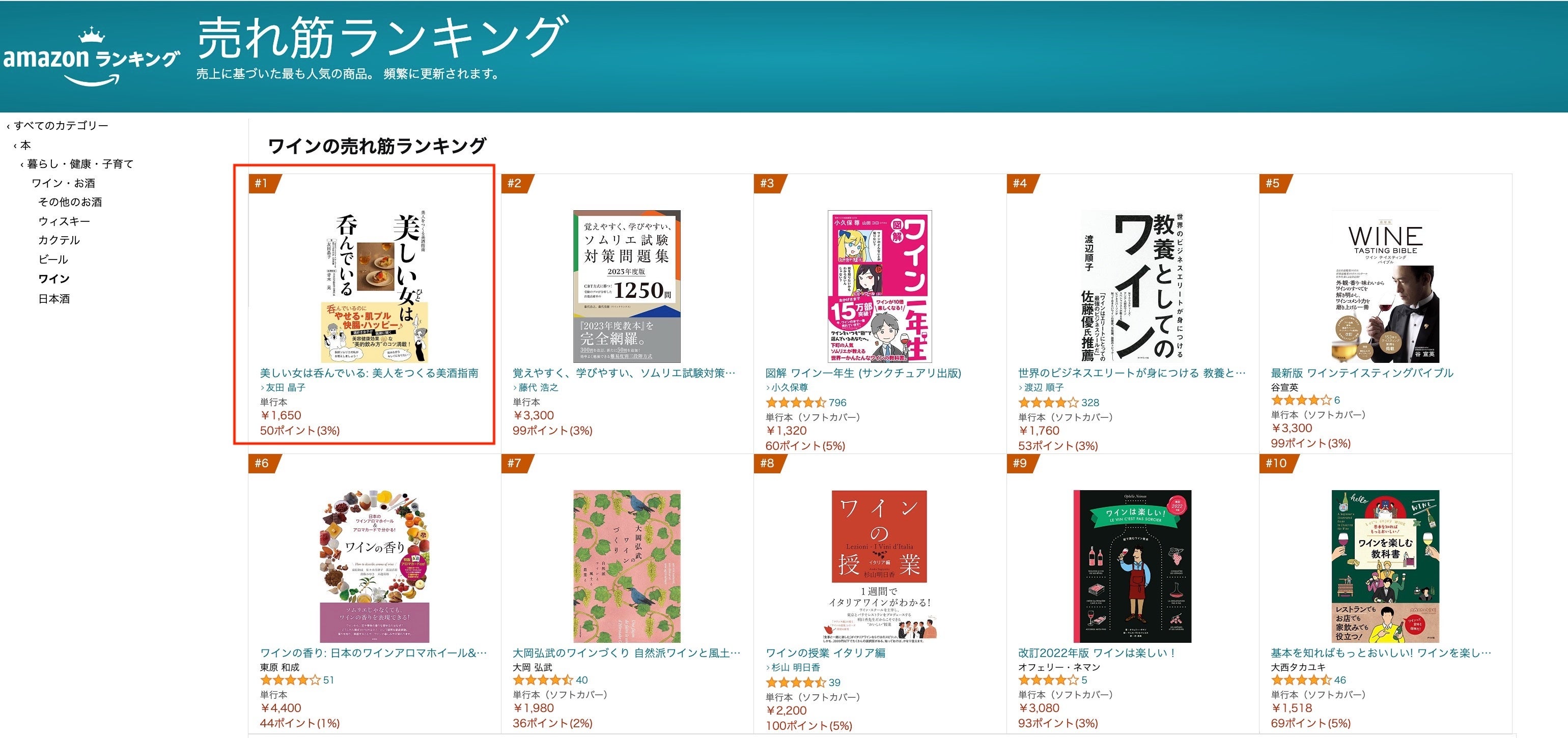Click star rating of ワインテイスティングバイブル

click(x=1301, y=400)
